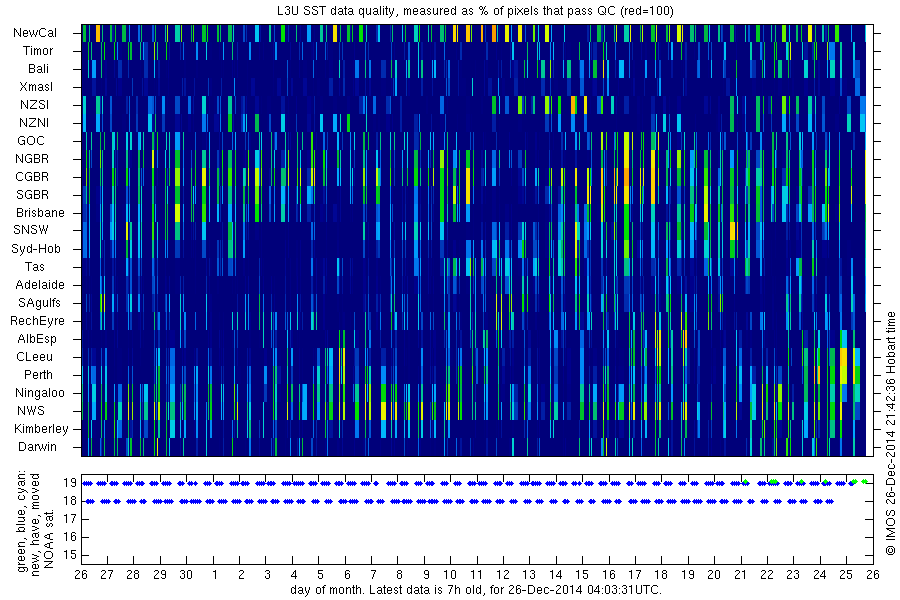900x600 pixels.
Task: Click the Ningaloo row label
Action: (x=40, y=393)
